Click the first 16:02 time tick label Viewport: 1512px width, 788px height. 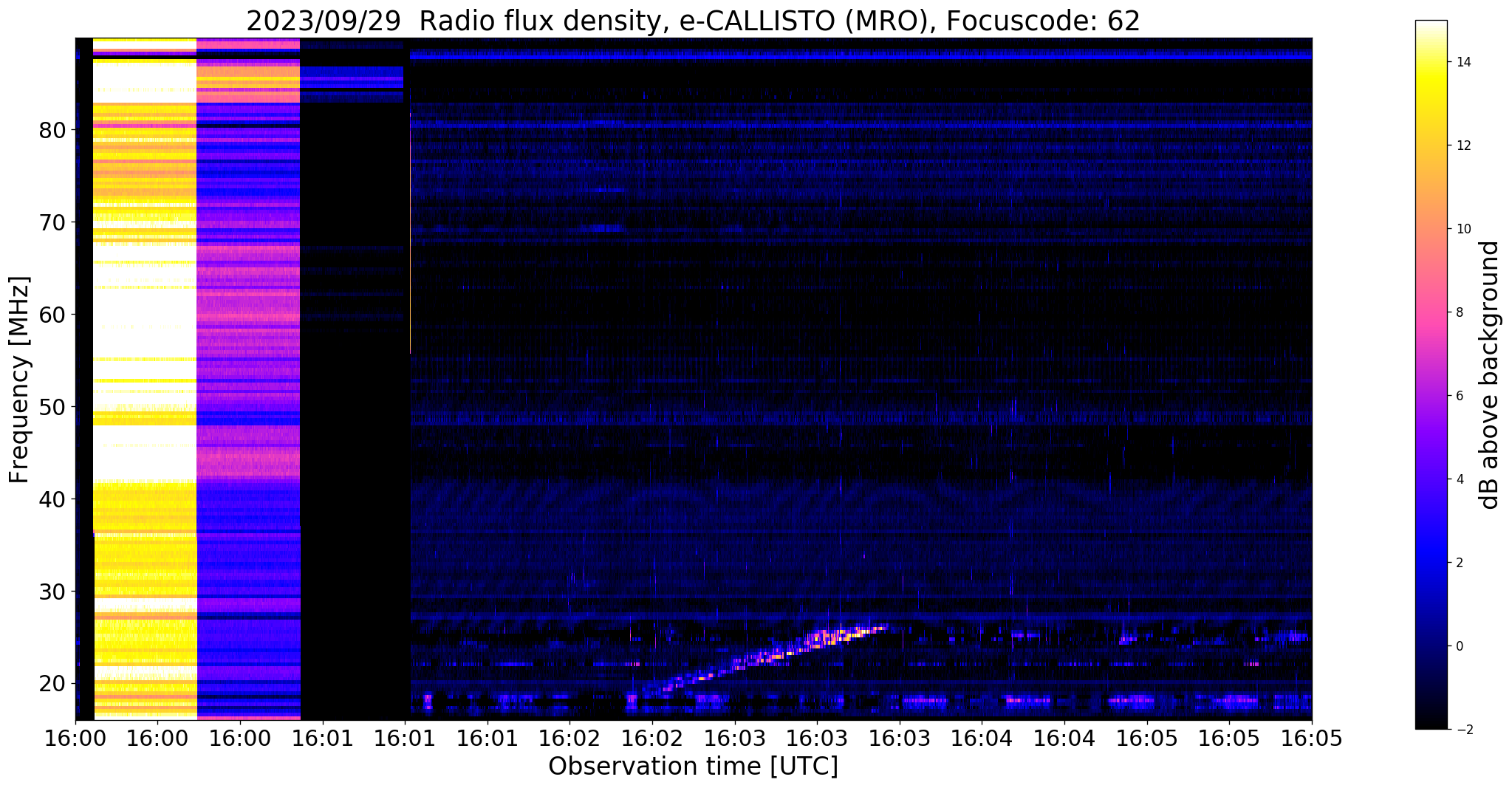569,738
